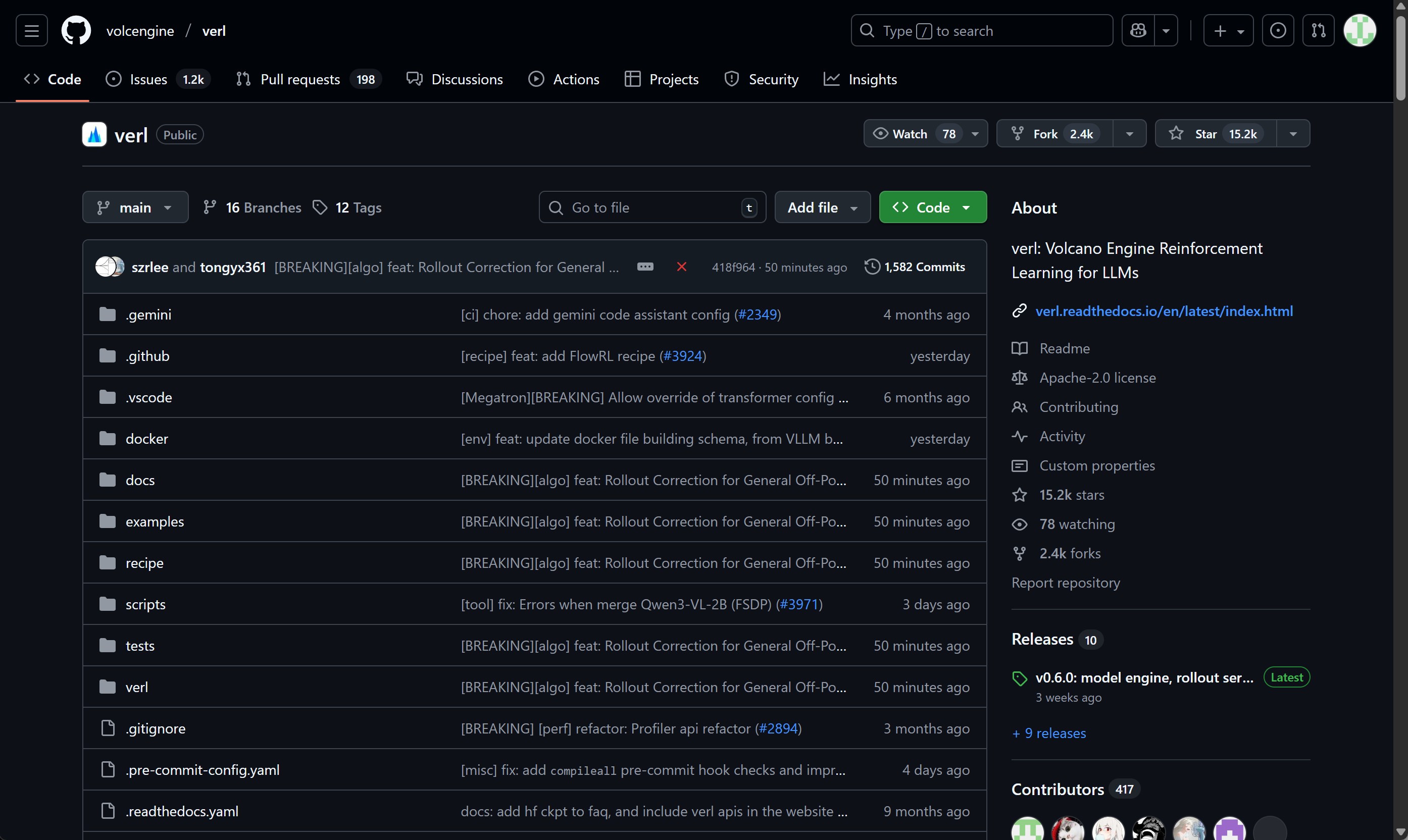Open the issues inbox icon in header
This screenshot has width=1408, height=840.
[x=1278, y=31]
